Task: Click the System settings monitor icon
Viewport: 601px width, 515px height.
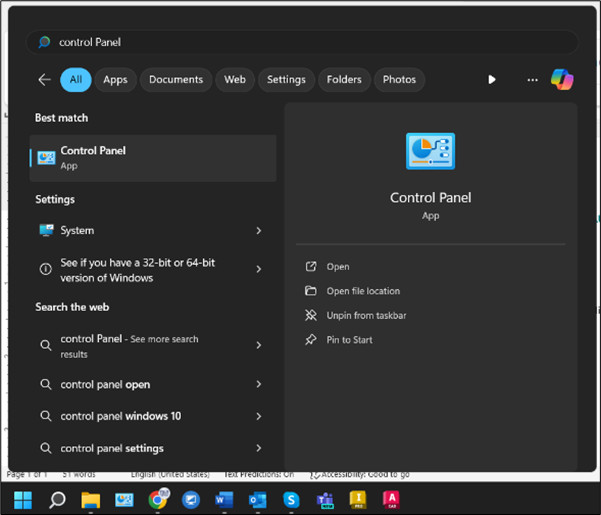Action: [x=46, y=230]
